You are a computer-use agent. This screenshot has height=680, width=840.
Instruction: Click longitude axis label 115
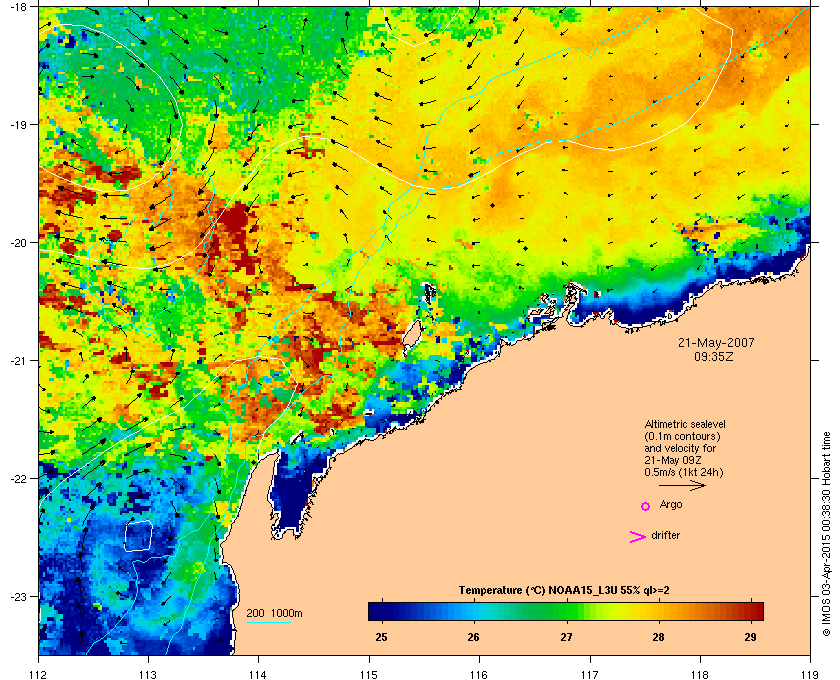369,675
